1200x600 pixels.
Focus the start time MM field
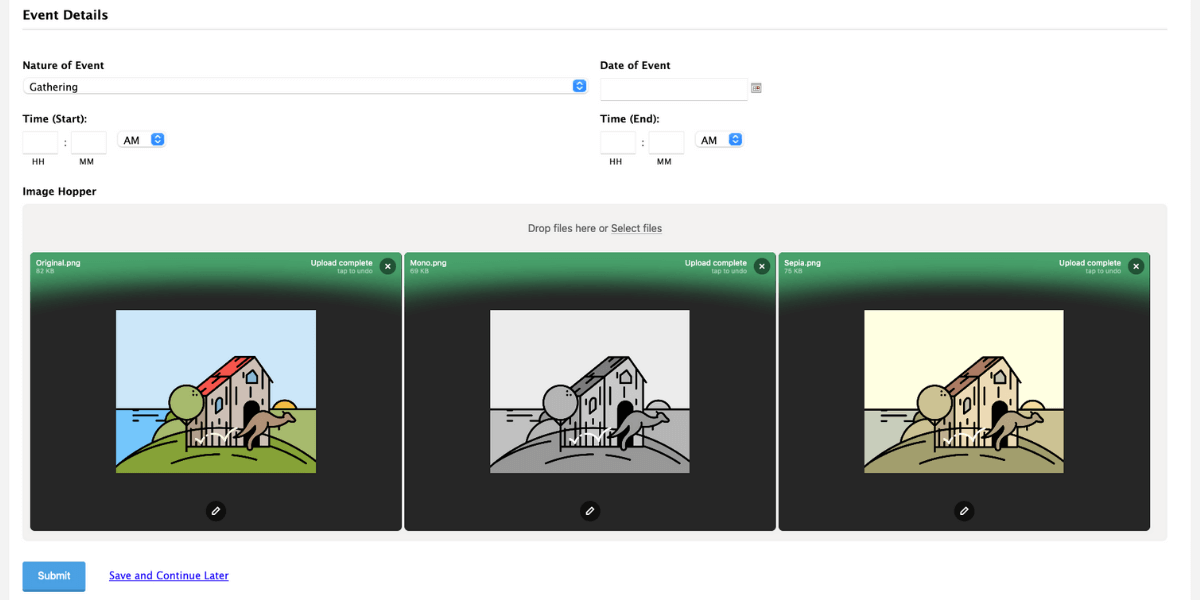(89, 142)
